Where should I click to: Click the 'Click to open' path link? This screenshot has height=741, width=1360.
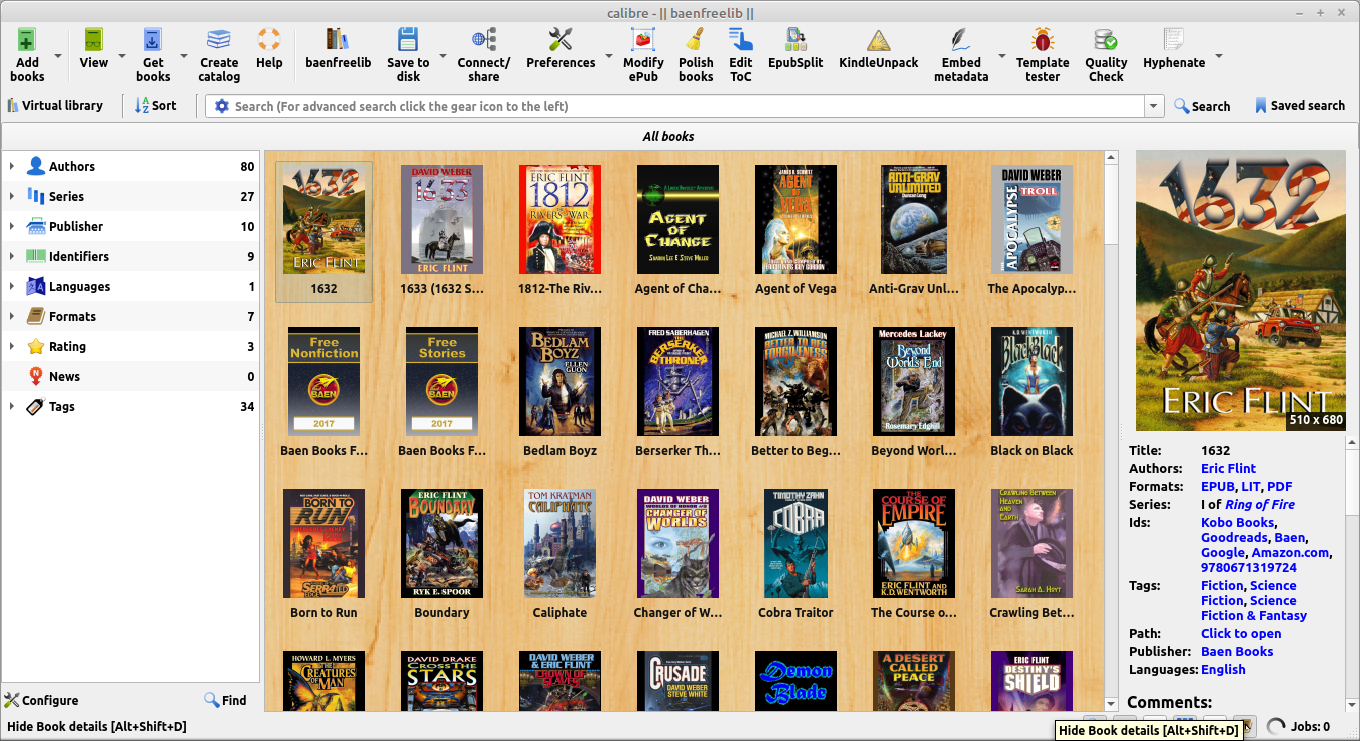pos(1241,633)
